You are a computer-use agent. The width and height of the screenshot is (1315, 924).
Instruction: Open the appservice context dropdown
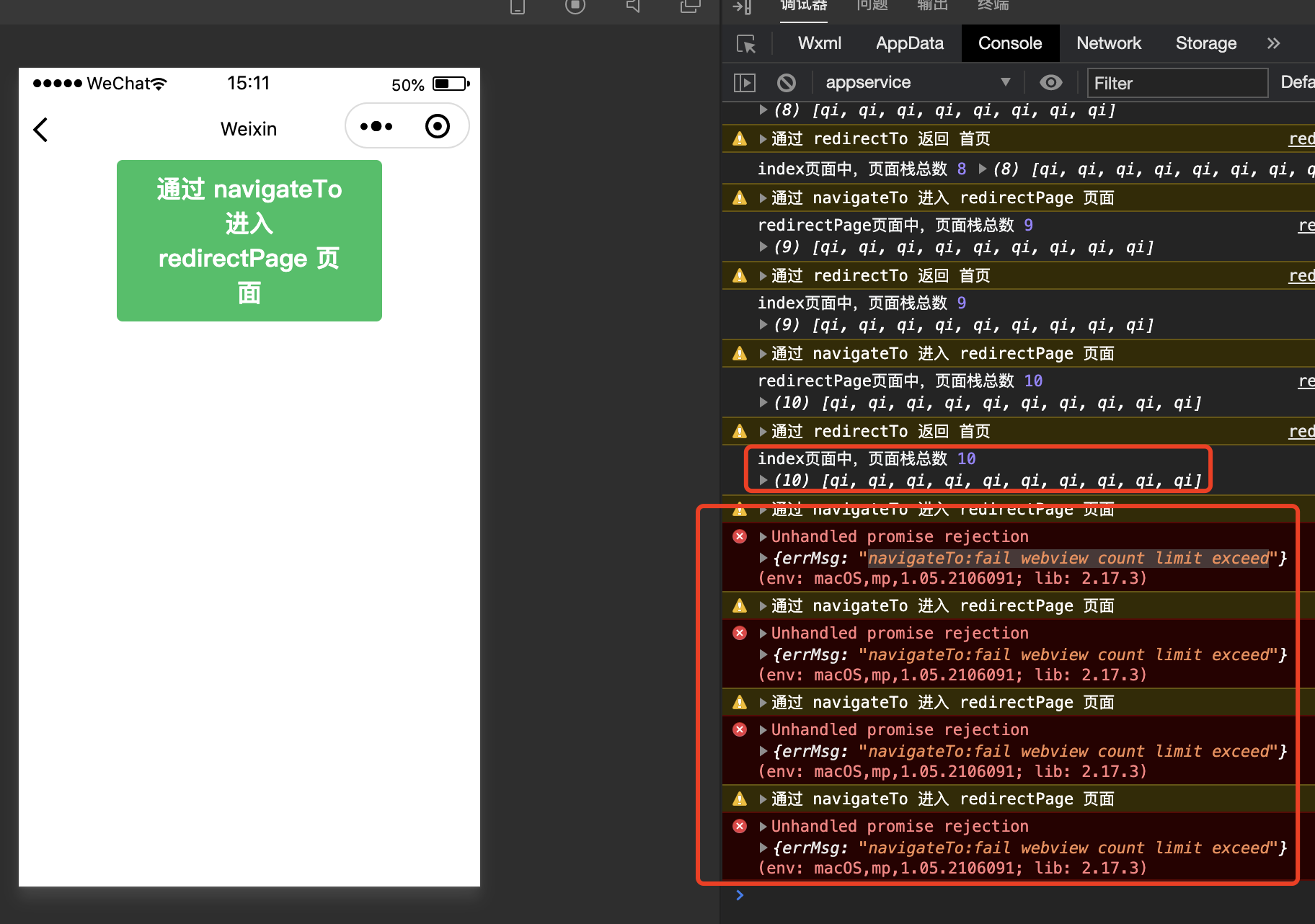point(918,83)
